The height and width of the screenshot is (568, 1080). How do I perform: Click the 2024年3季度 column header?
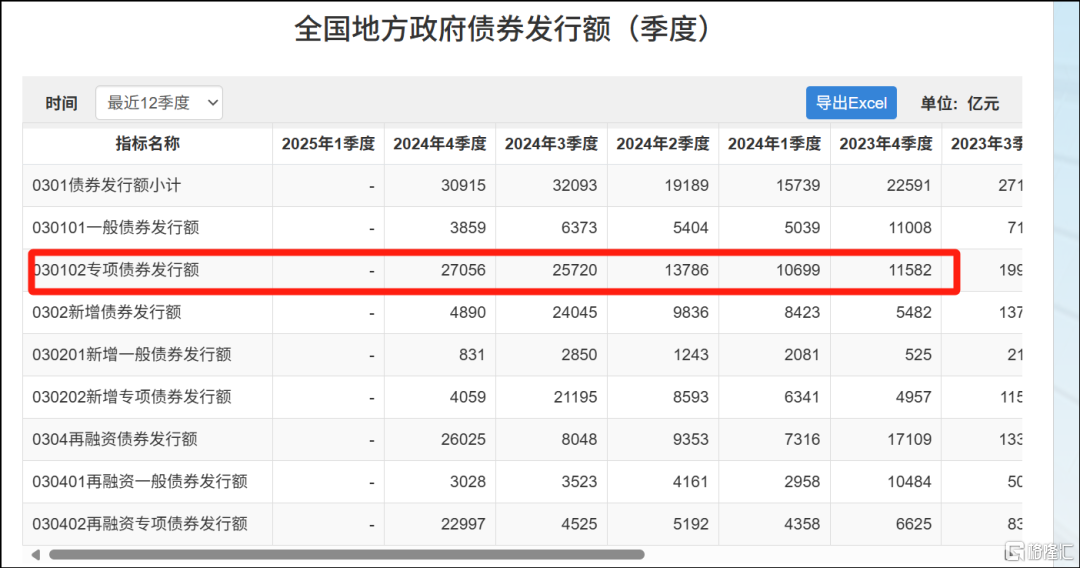tap(551, 144)
